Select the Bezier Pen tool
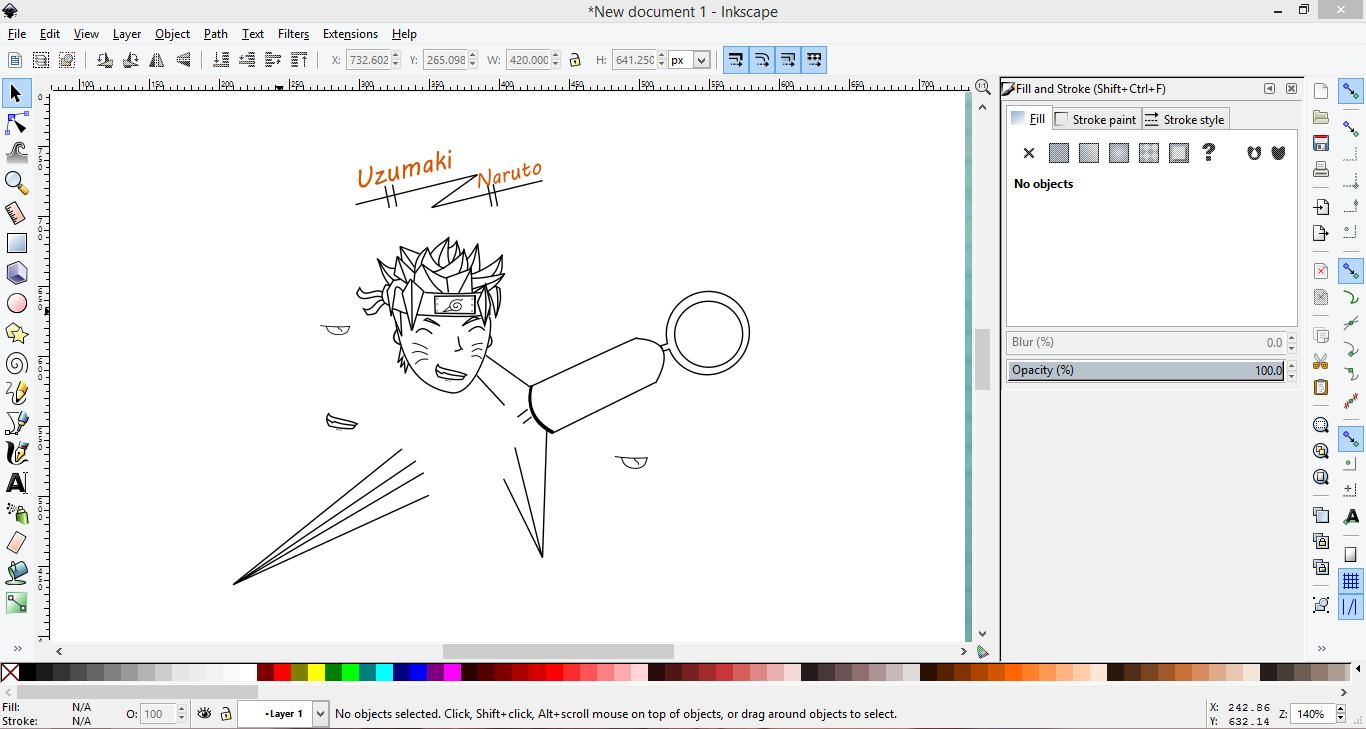 click(x=17, y=423)
